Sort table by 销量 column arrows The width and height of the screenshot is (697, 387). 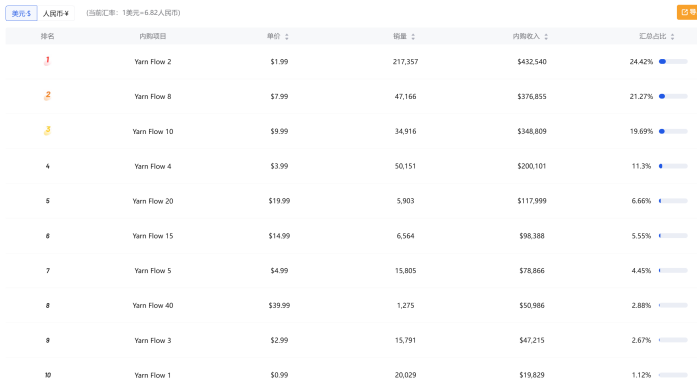413,36
